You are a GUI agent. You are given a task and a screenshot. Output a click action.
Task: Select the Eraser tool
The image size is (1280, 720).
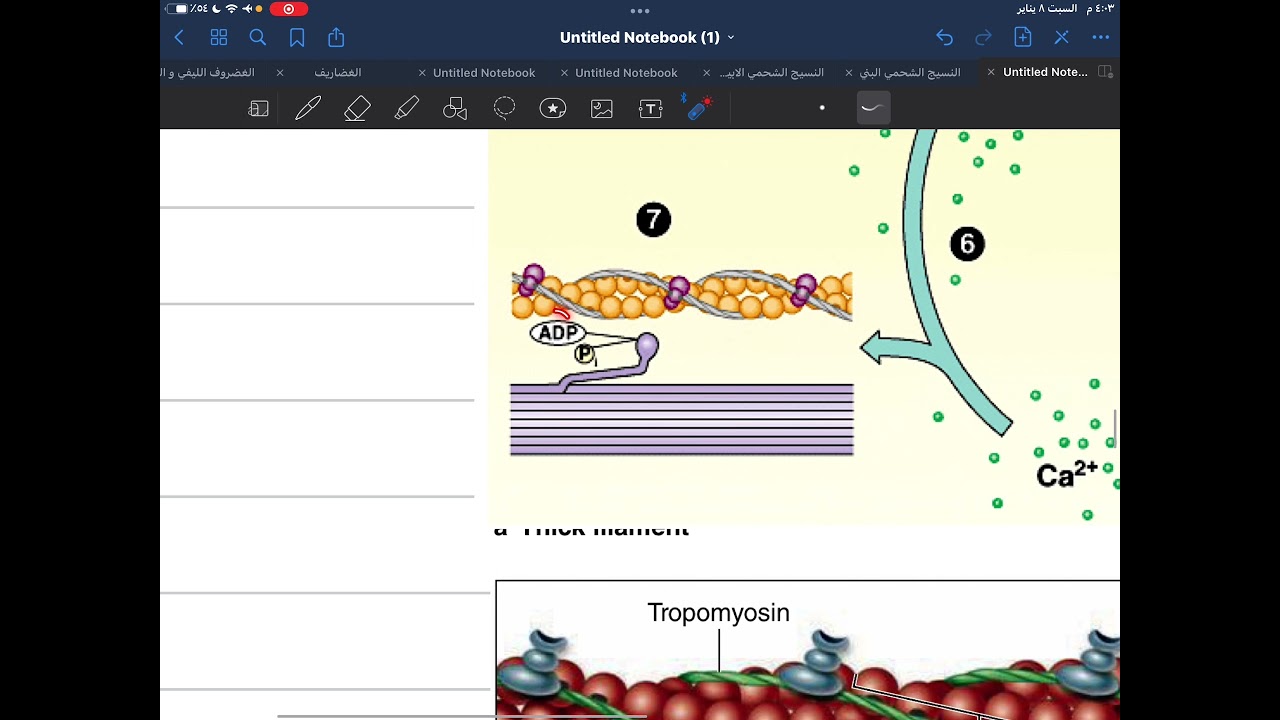[x=357, y=109]
